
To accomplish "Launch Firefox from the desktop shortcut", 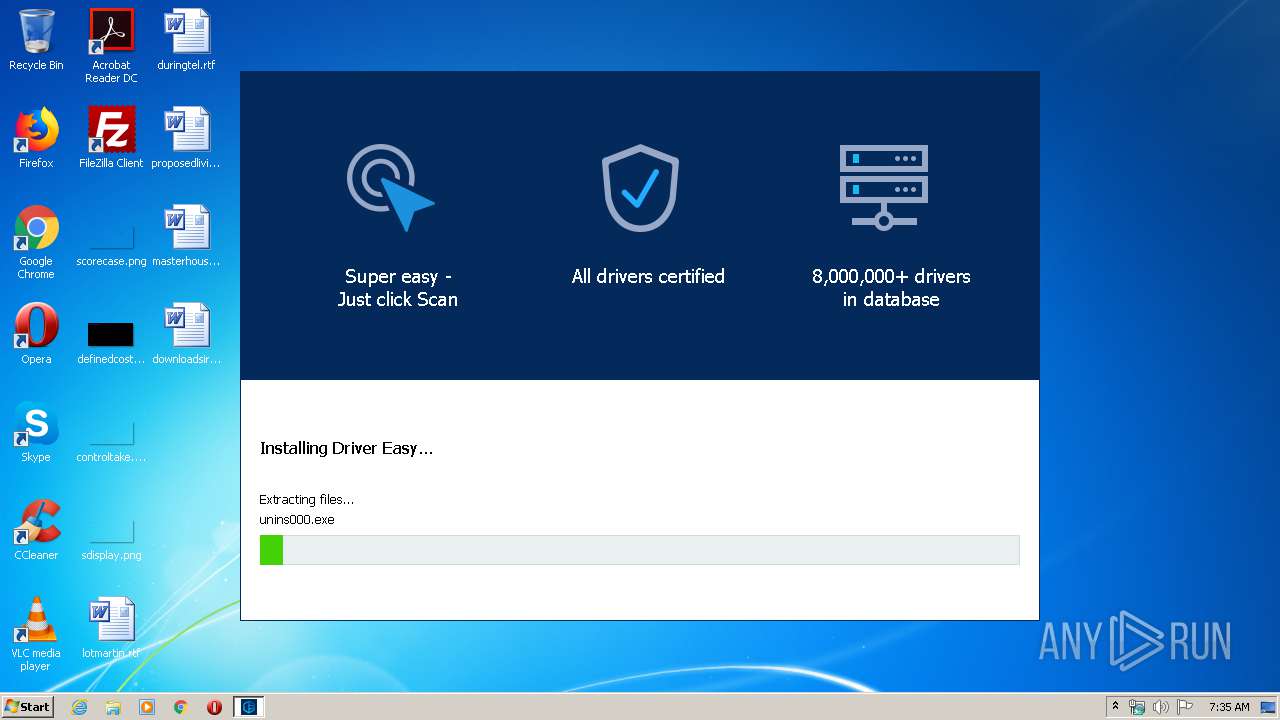I will (x=36, y=138).
